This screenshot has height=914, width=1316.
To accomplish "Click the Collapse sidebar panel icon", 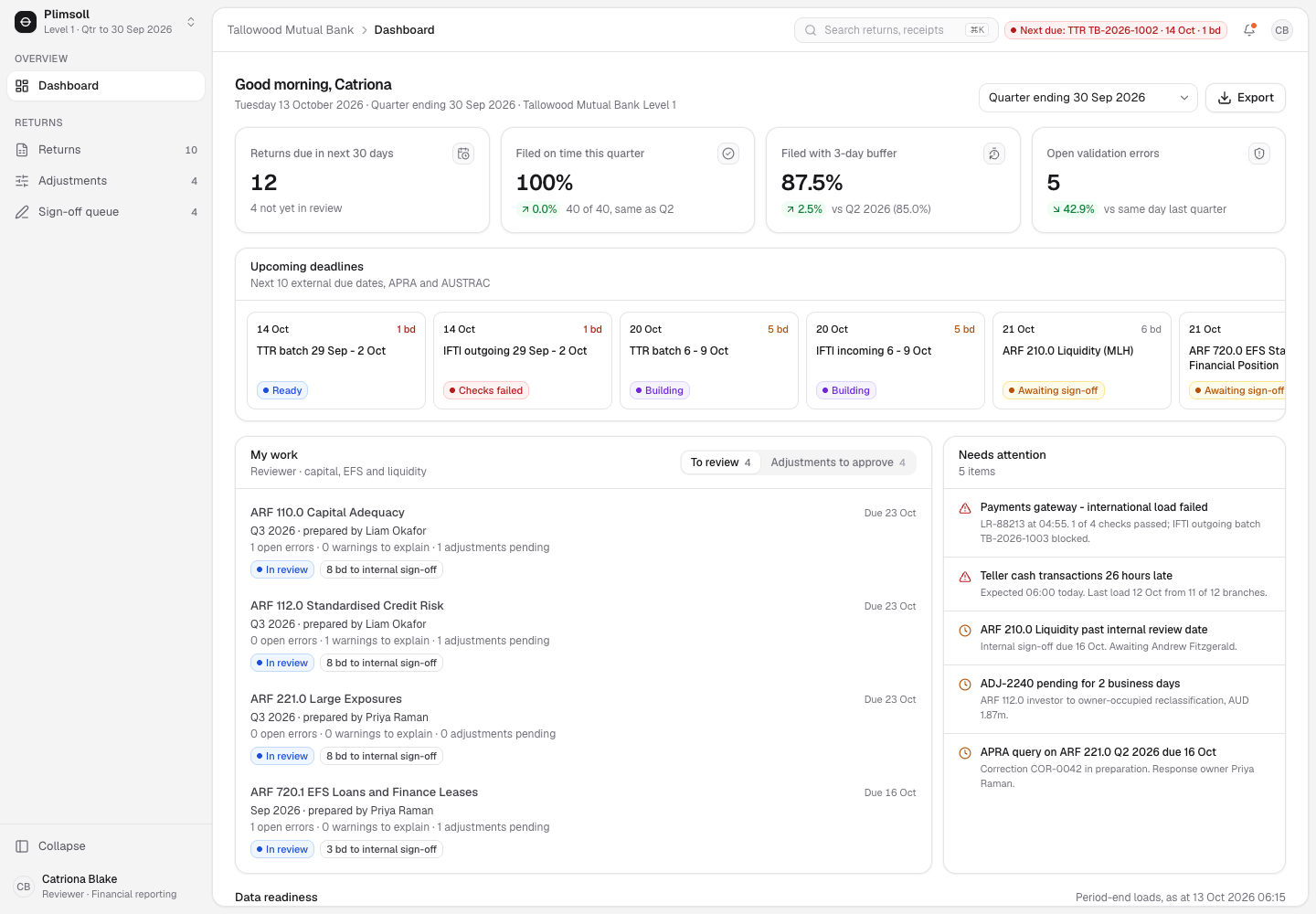I will click(x=22, y=846).
